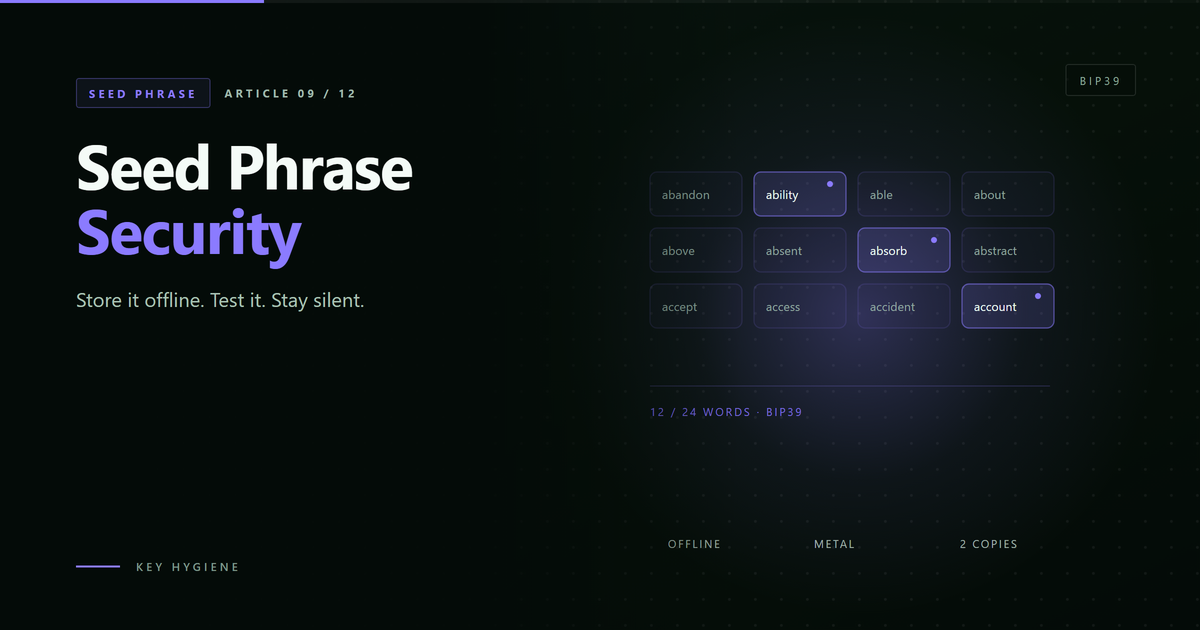This screenshot has height=630, width=1200.
Task: Click the 'KEY HYGIENE' footer label
Action: pyautogui.click(x=188, y=567)
